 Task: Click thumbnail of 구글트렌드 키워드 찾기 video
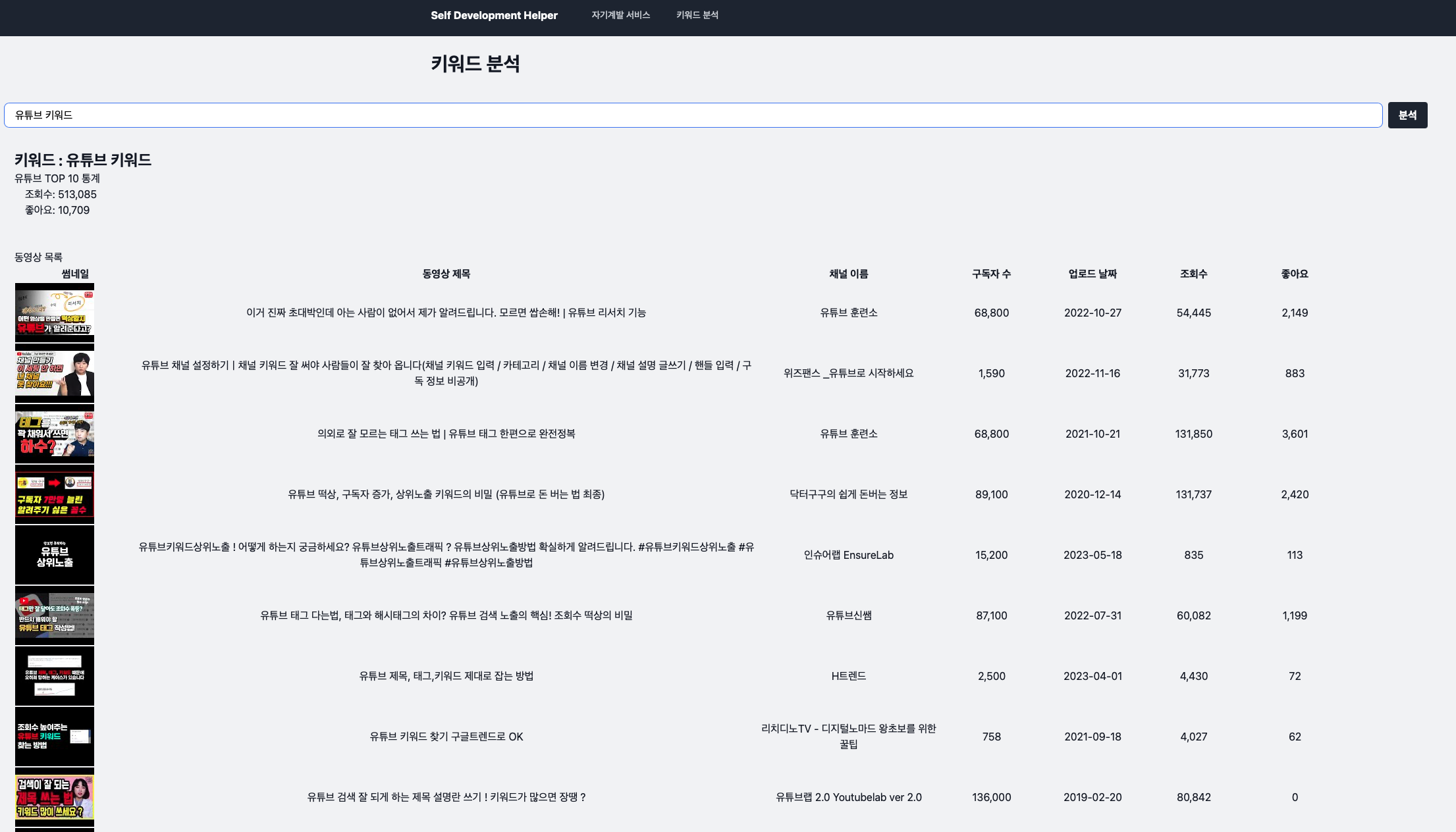click(x=55, y=737)
